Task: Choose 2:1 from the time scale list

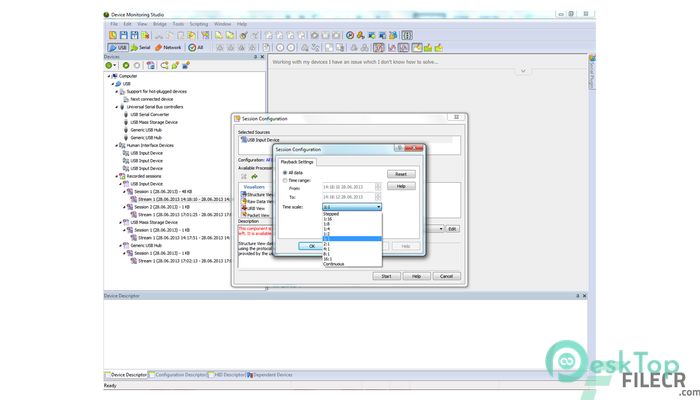Action: (352, 244)
